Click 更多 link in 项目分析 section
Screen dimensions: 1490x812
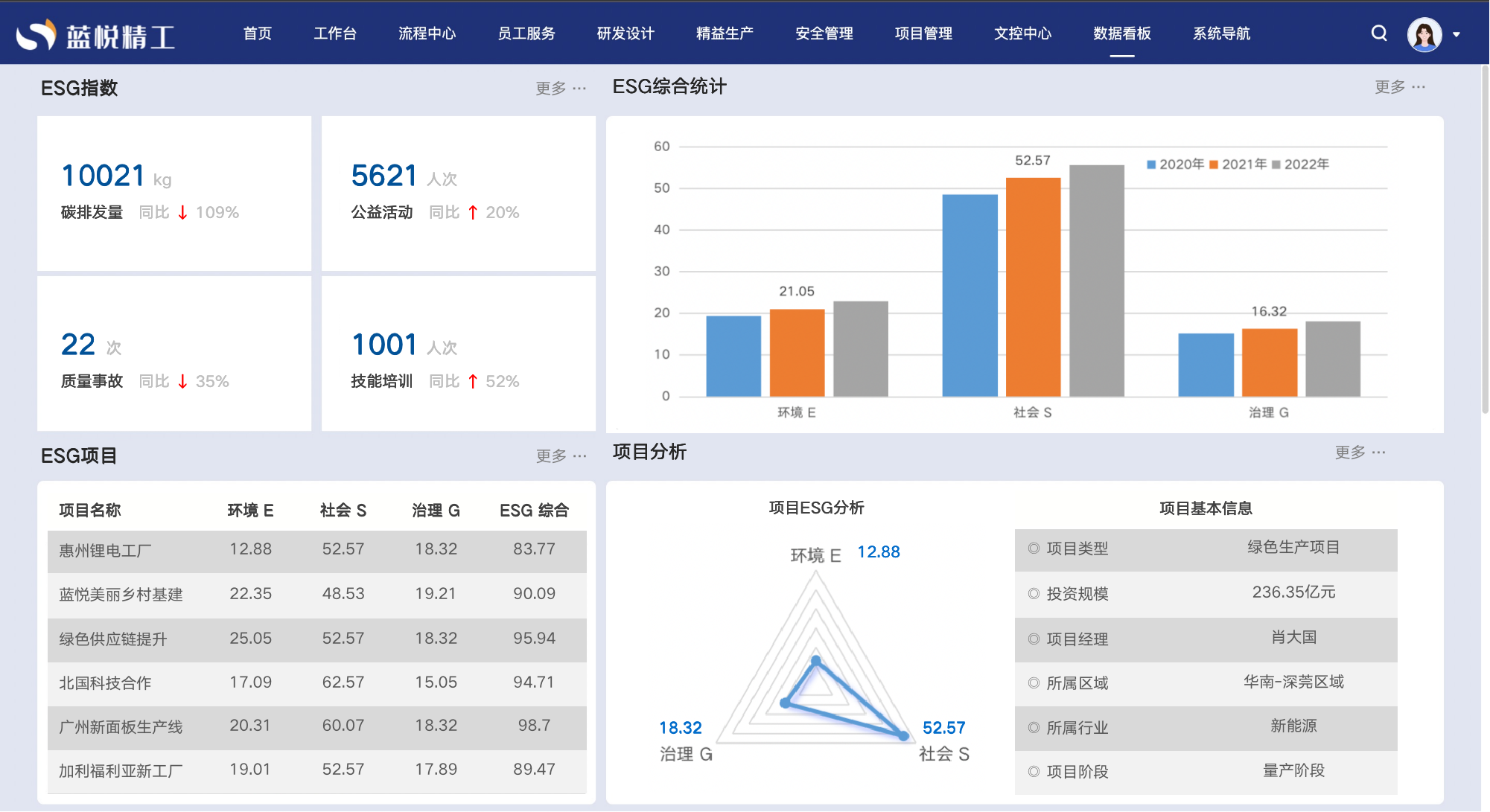(1360, 453)
